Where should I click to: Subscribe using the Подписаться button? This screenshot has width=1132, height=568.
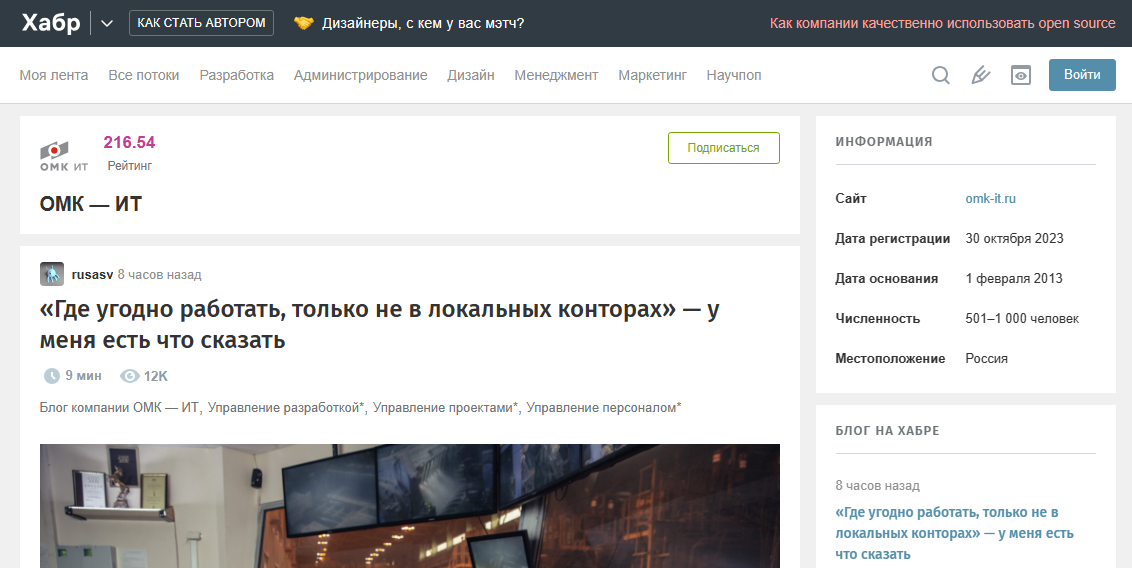pos(723,148)
